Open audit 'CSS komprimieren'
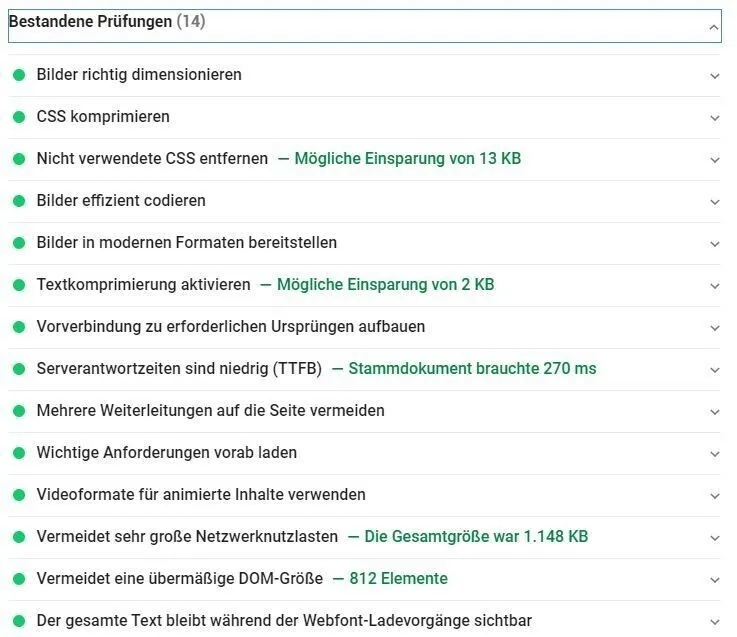Screen dimensions: 737x637 pos(103,117)
